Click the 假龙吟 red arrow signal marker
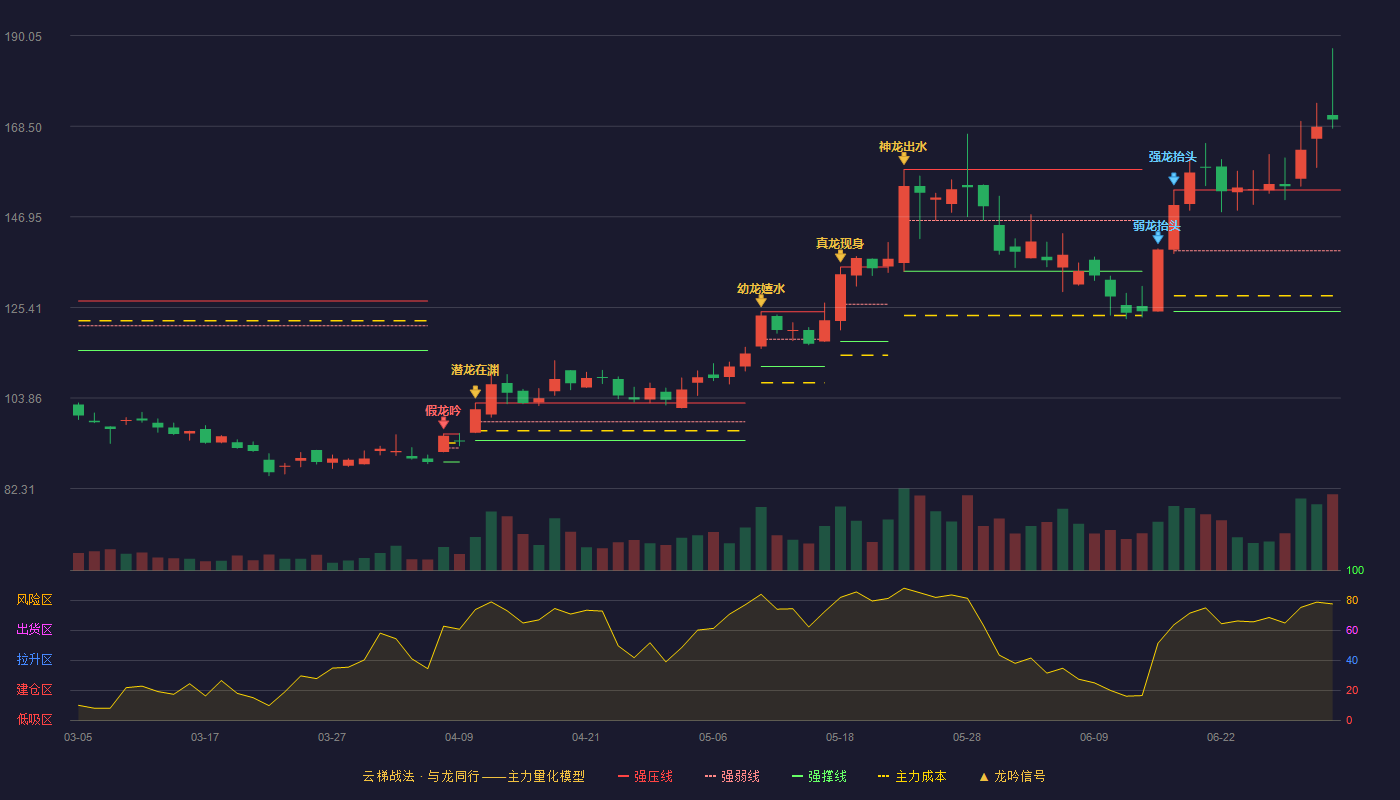1400x800 pixels. (444, 423)
